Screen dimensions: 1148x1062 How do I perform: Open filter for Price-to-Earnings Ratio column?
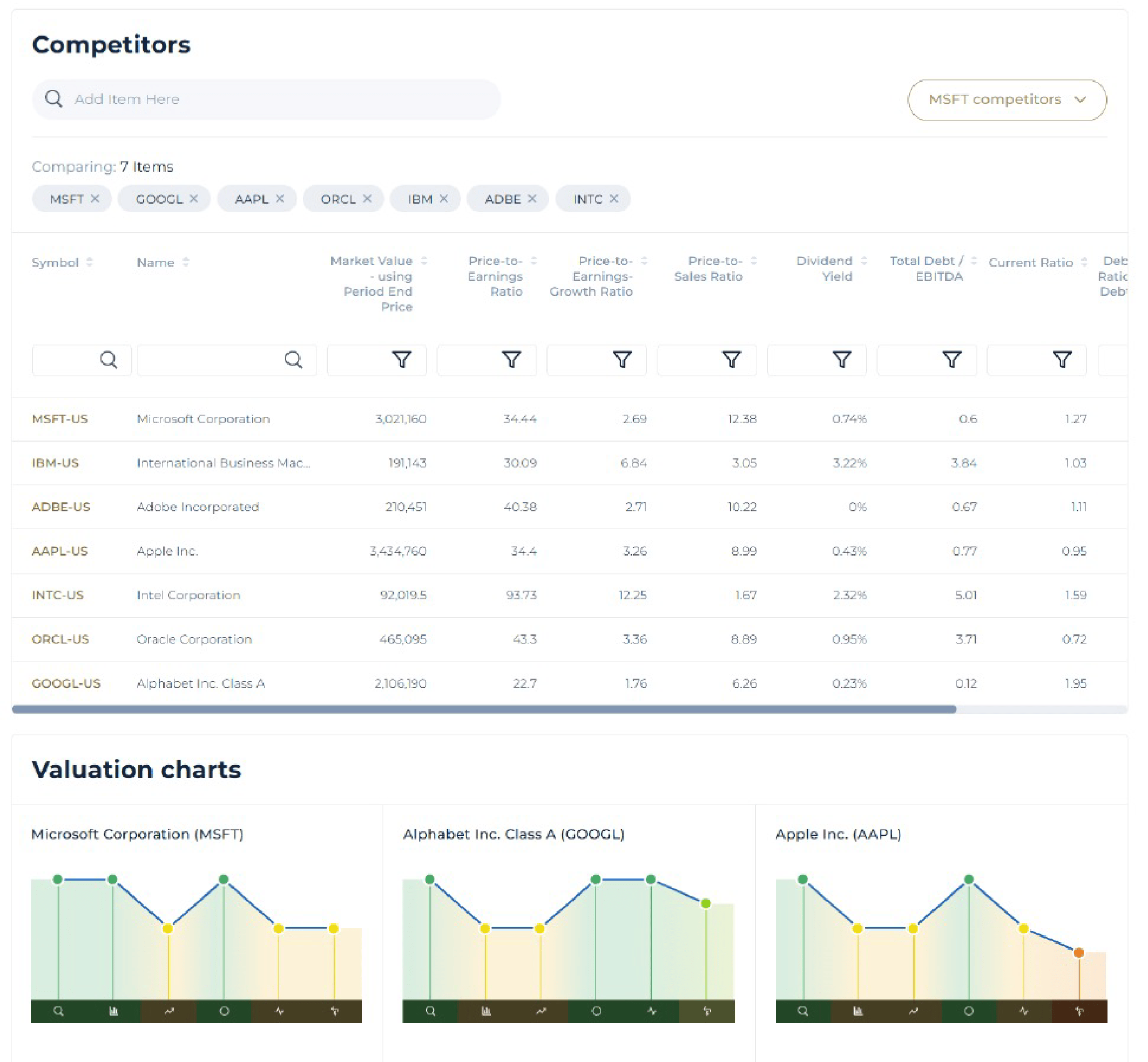(511, 360)
